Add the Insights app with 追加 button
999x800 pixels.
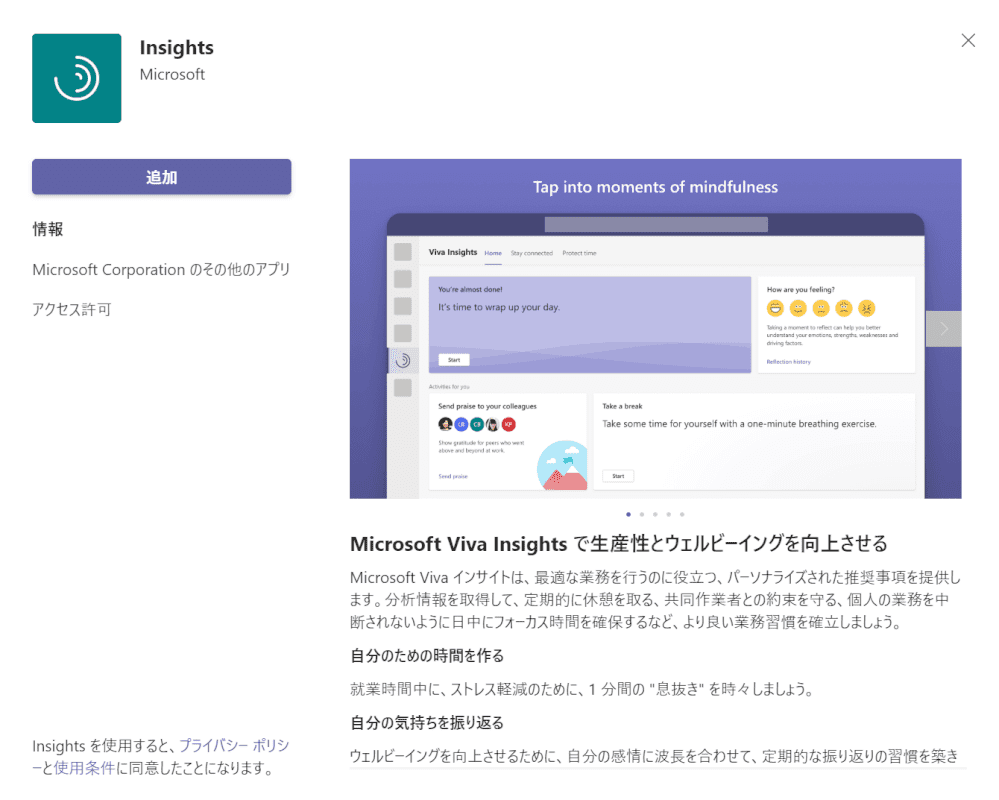(162, 177)
